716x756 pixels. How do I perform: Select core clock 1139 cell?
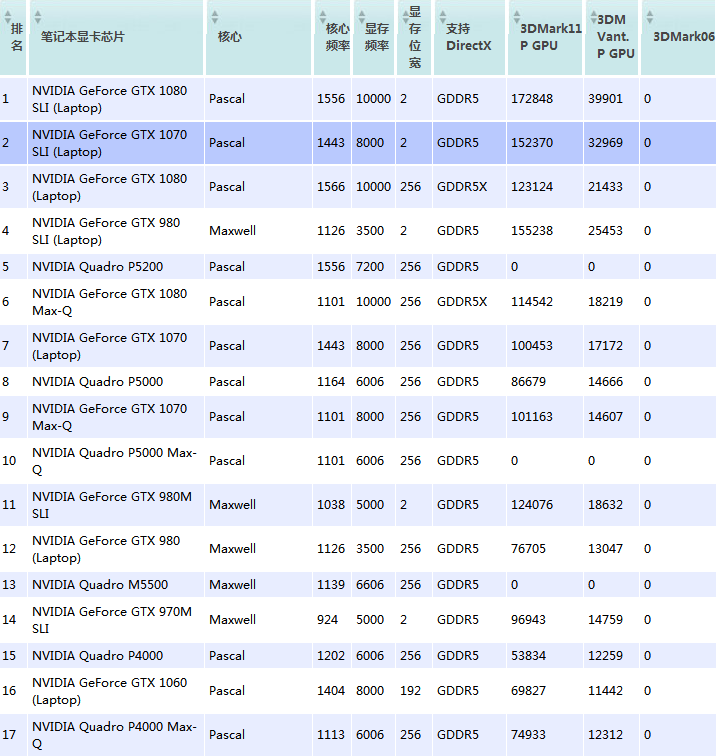click(x=331, y=584)
